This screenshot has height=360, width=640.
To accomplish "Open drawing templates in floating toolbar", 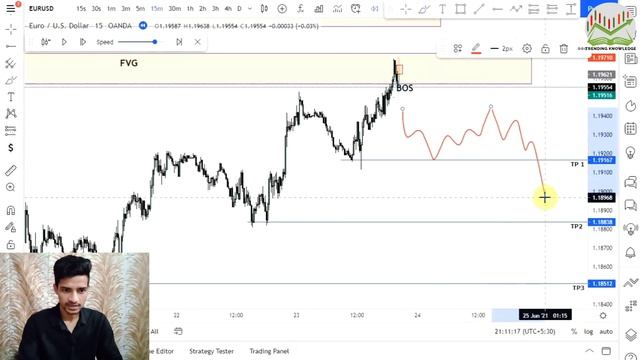I will coord(458,49).
